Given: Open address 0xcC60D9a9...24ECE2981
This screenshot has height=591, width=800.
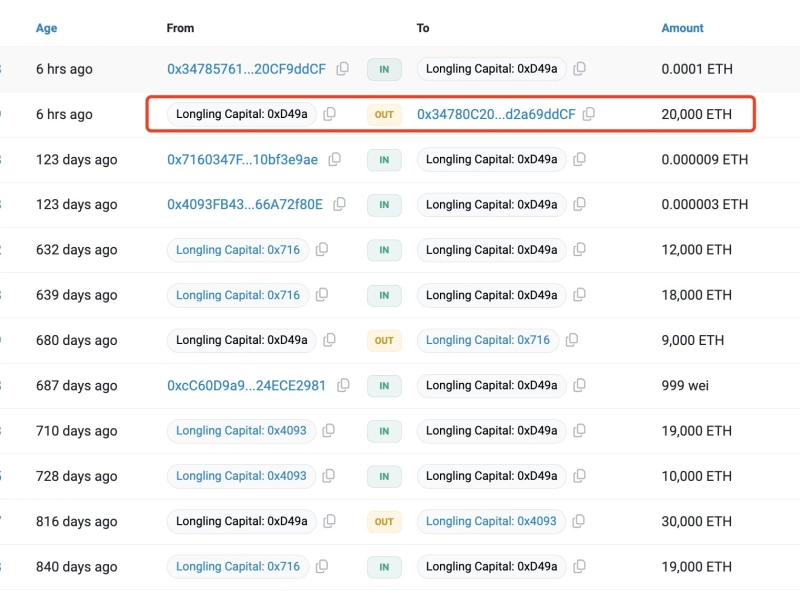Looking at the screenshot, I should tap(246, 385).
